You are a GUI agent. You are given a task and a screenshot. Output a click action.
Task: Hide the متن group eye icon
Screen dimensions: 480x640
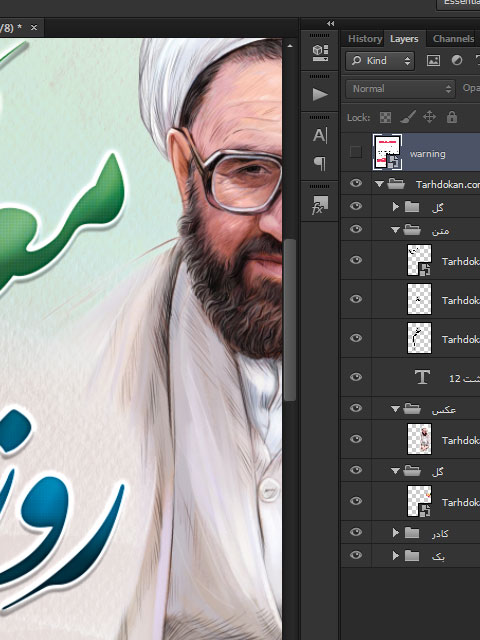356,229
